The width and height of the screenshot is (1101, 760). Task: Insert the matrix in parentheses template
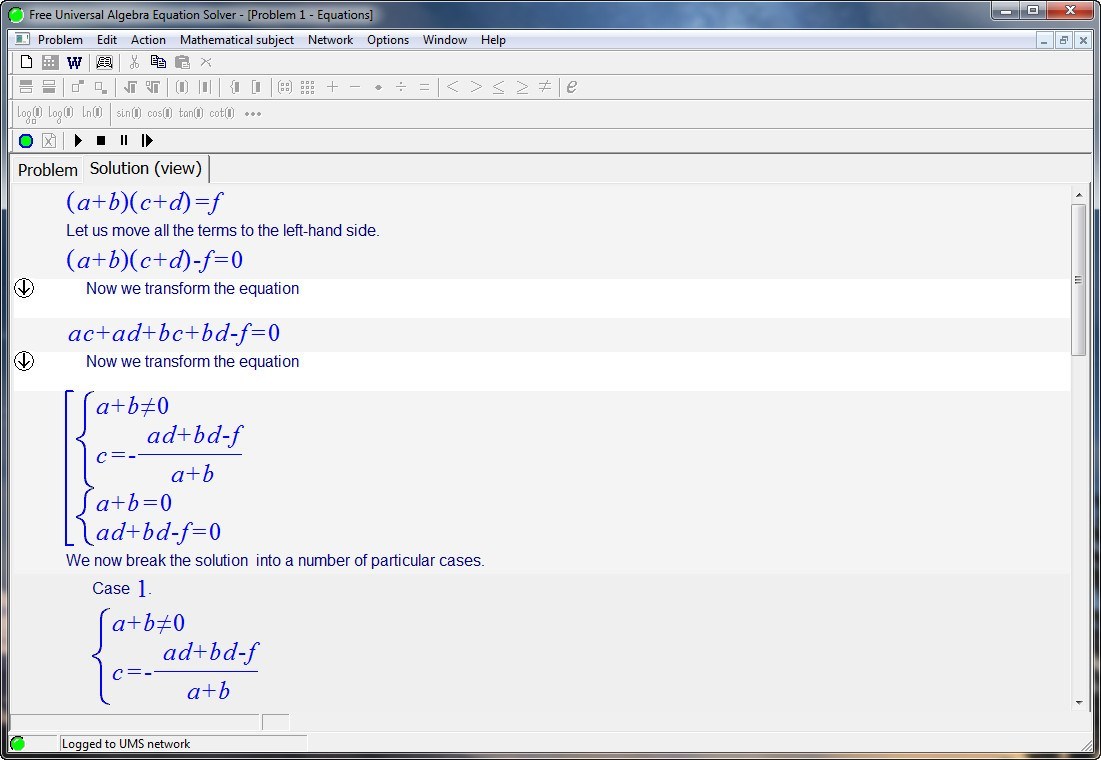click(284, 87)
